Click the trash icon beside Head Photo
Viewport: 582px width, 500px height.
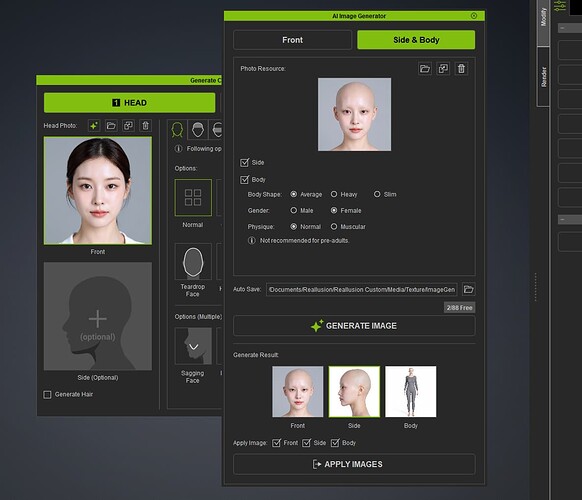(146, 126)
